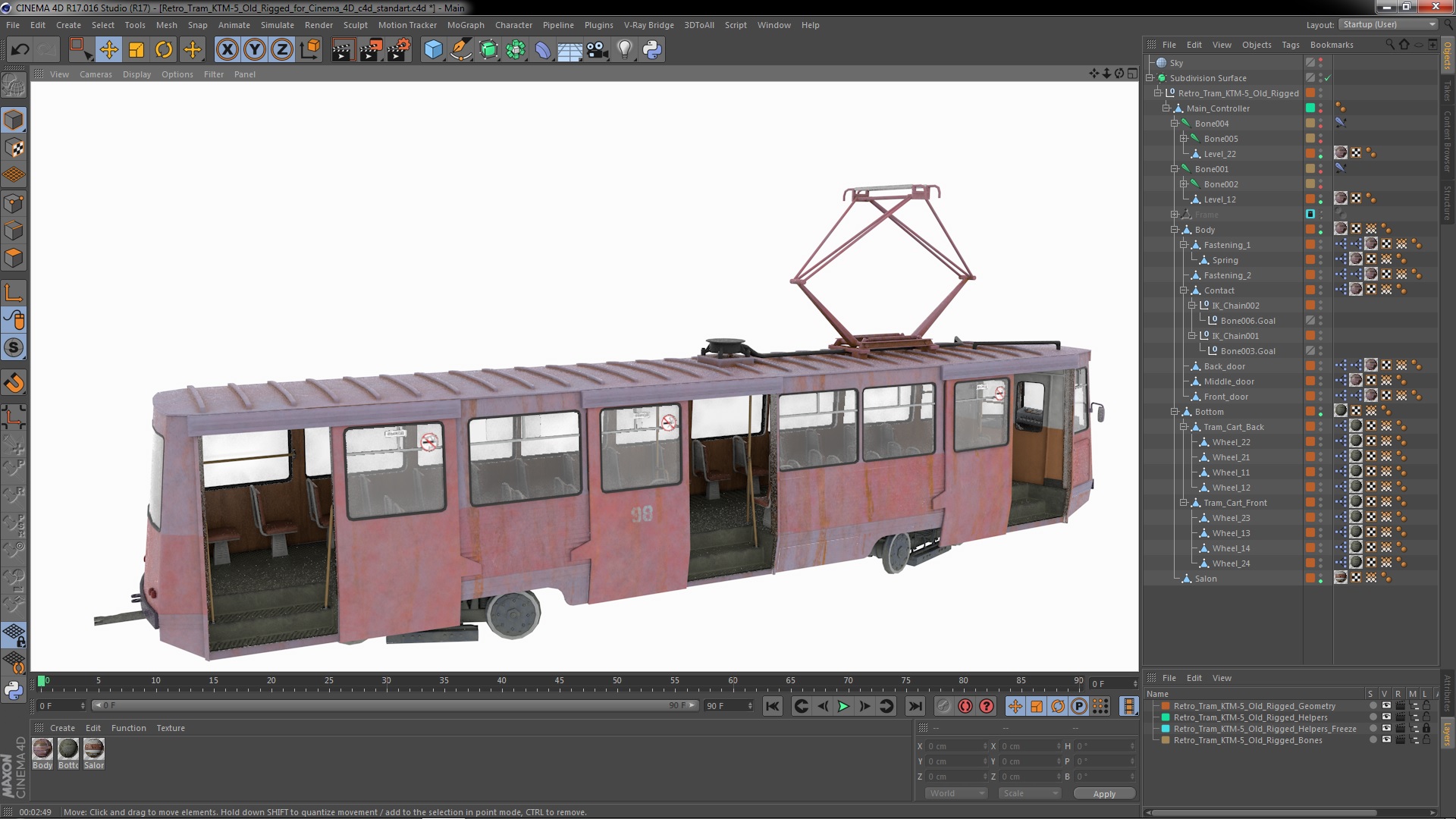Open material manager Create menu
The height and width of the screenshot is (819, 1456).
62,728
